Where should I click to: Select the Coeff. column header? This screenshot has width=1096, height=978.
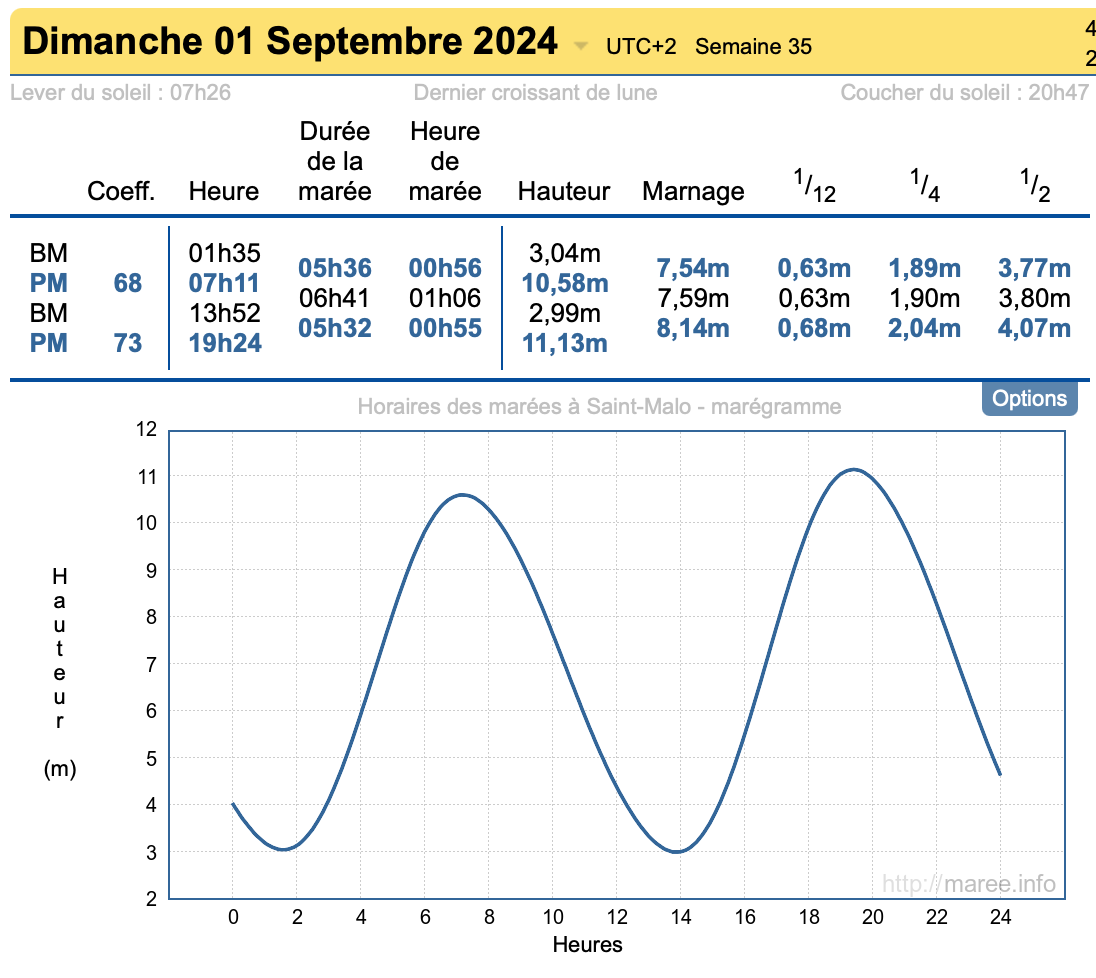pyautogui.click(x=122, y=191)
